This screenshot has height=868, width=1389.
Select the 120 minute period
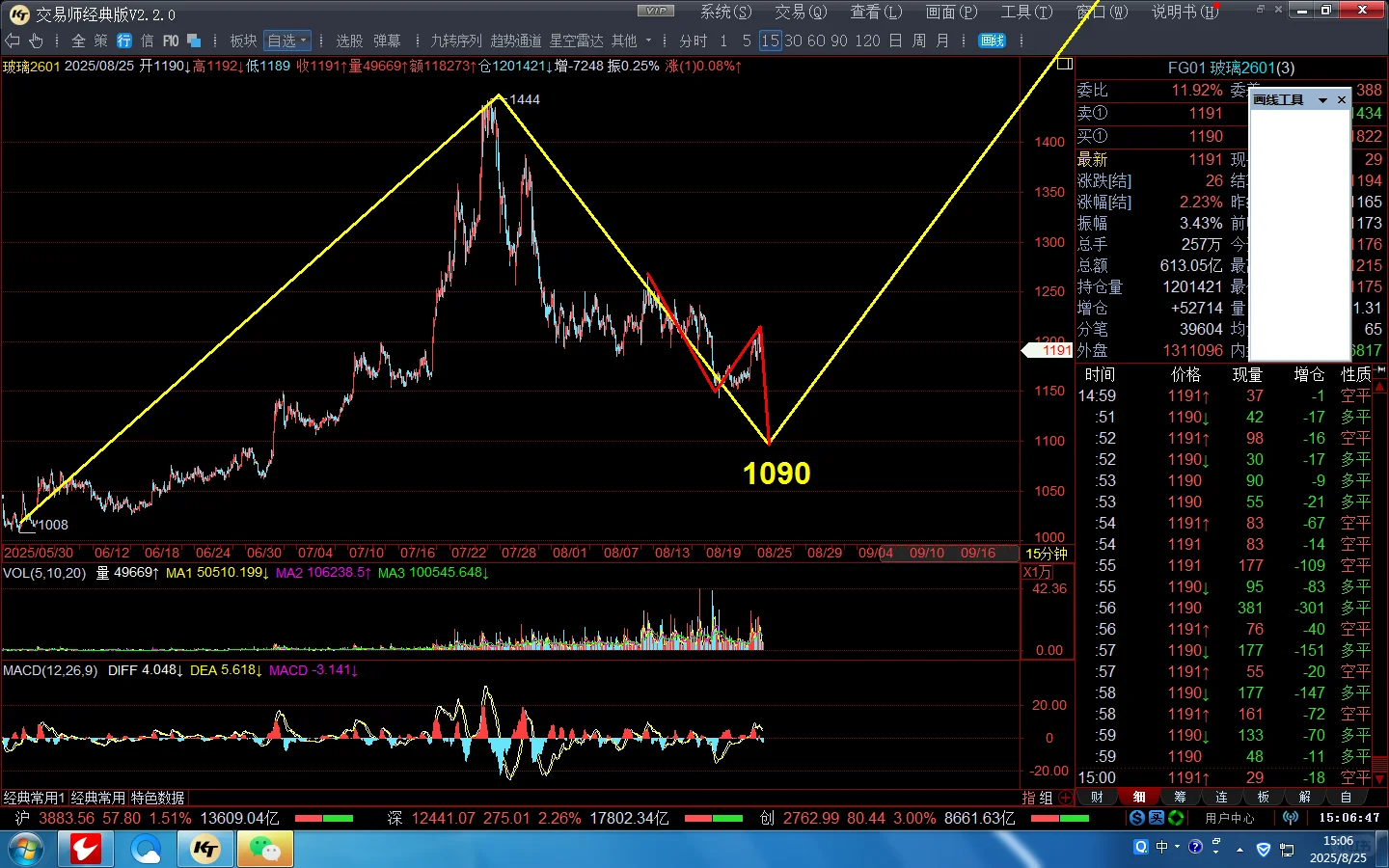coord(867,41)
